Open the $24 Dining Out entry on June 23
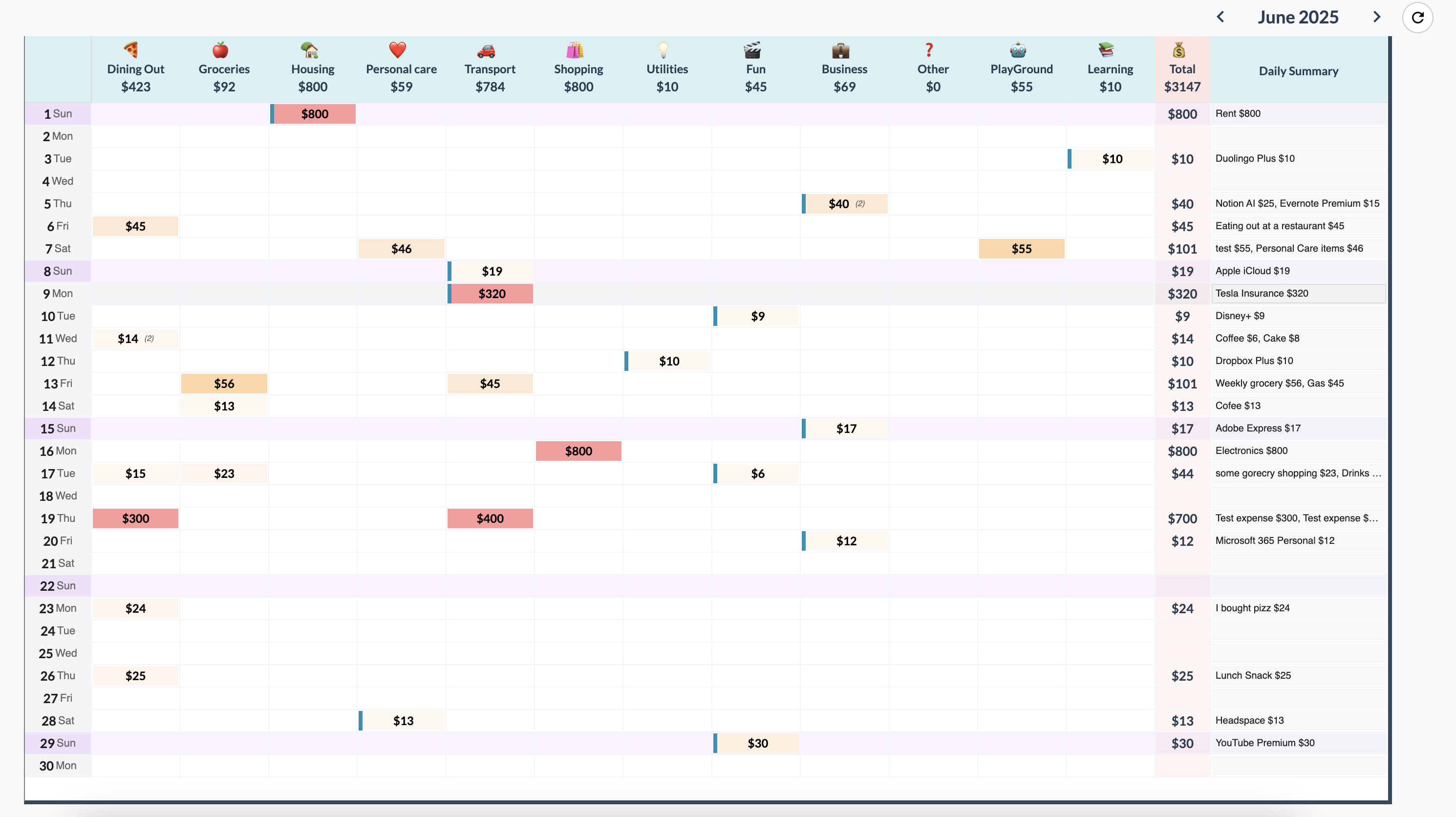This screenshot has height=817, width=1456. click(x=136, y=608)
